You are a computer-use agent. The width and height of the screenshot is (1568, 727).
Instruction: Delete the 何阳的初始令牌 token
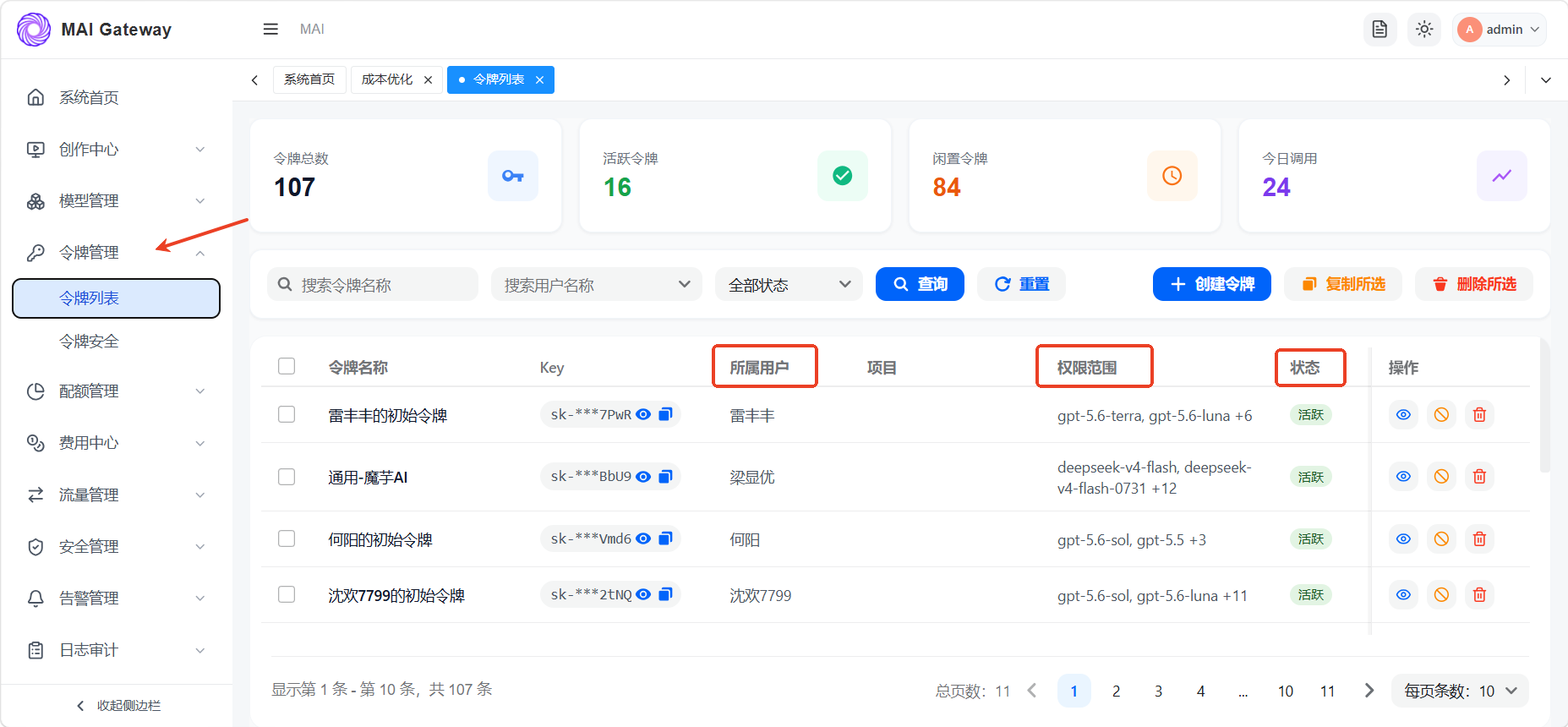pos(1479,539)
